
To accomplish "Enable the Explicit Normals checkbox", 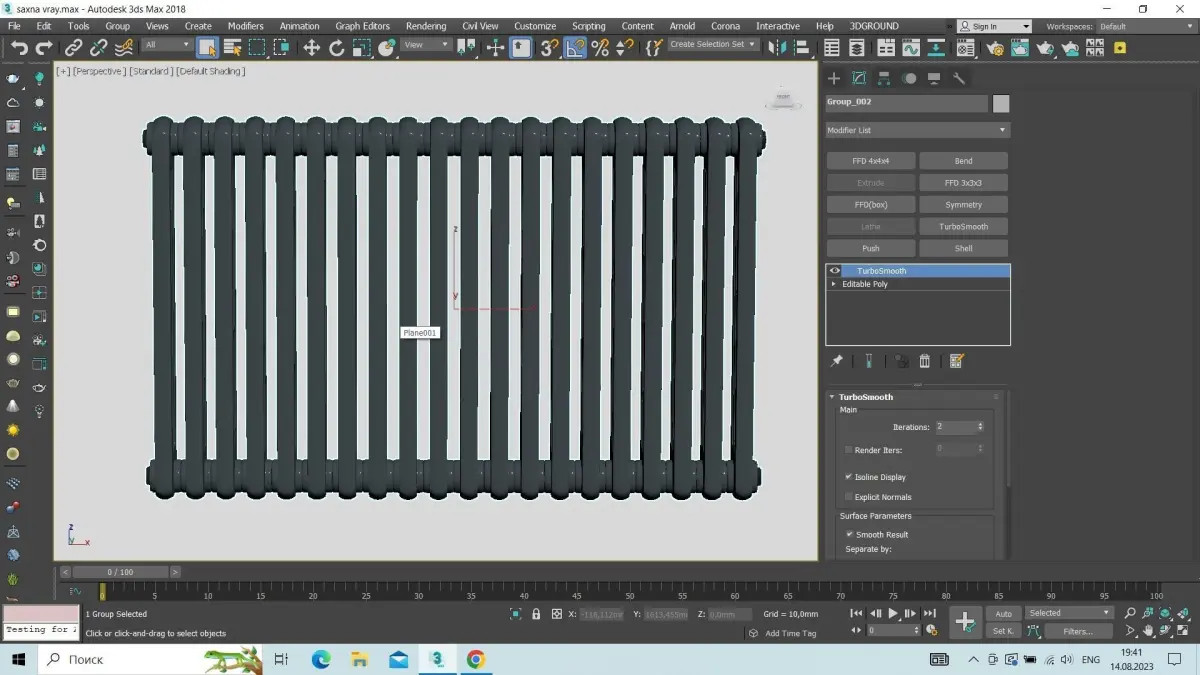I will 849,497.
